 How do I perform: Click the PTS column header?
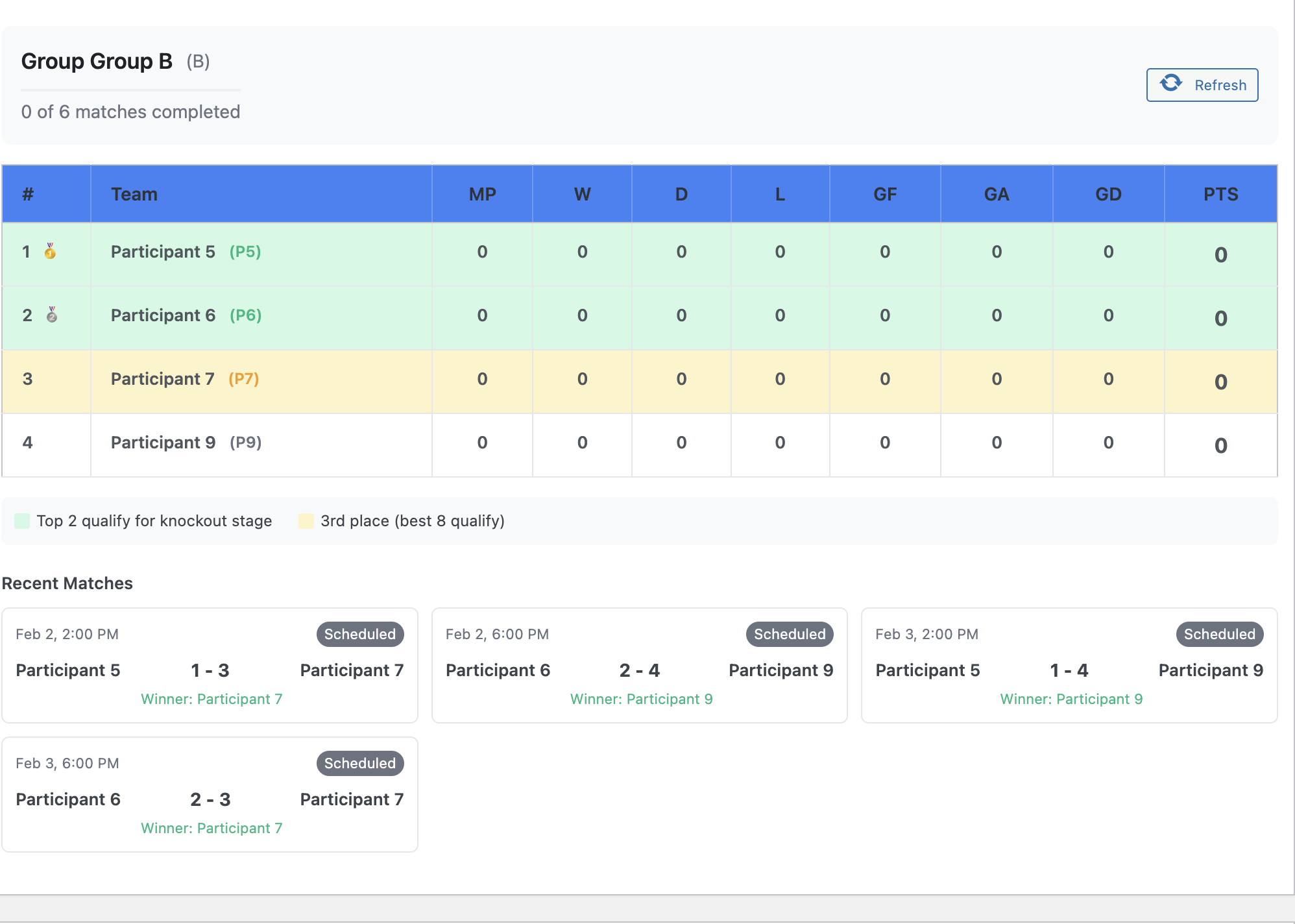pos(1220,194)
